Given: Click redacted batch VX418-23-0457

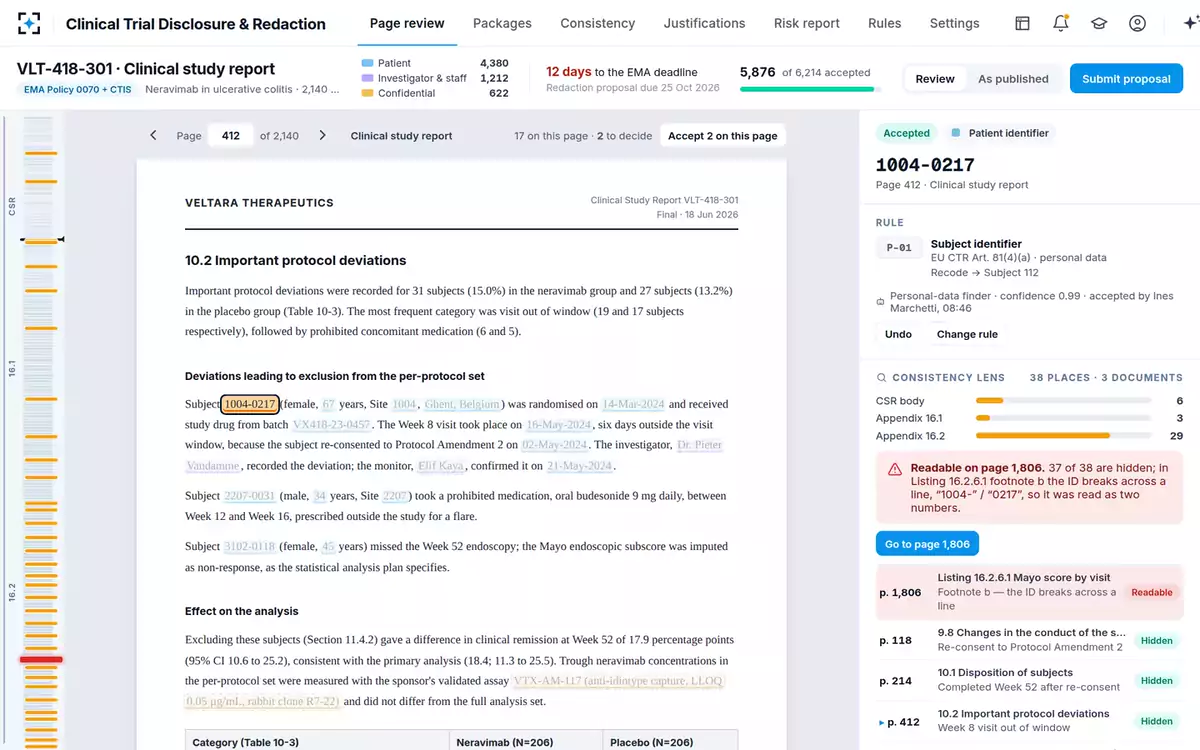Looking at the screenshot, I should [x=331, y=424].
